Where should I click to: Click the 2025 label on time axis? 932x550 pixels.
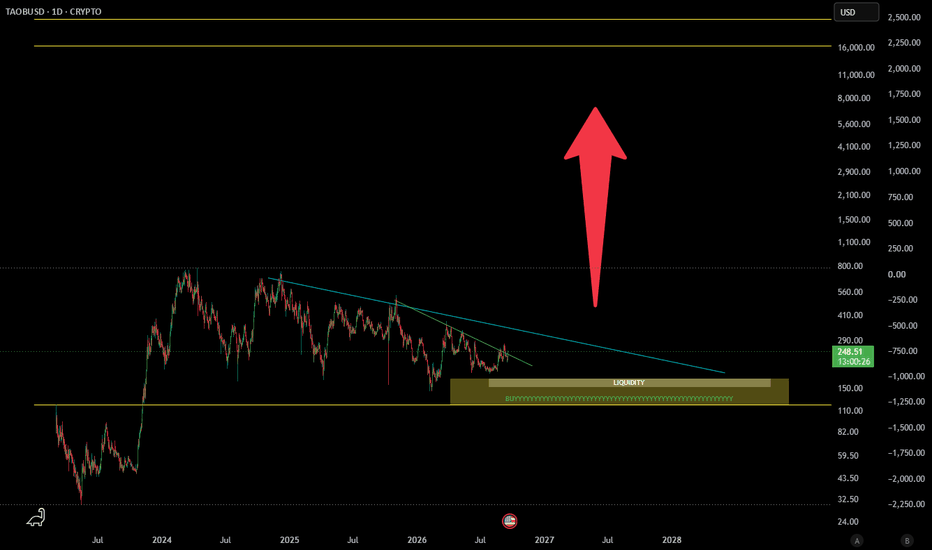click(x=289, y=540)
